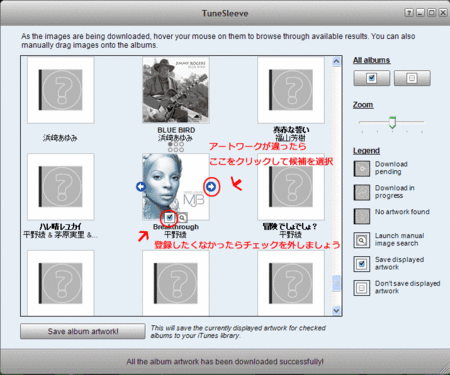Click the scroll up arrow in album list
The width and height of the screenshot is (450, 375).
[x=336, y=61]
